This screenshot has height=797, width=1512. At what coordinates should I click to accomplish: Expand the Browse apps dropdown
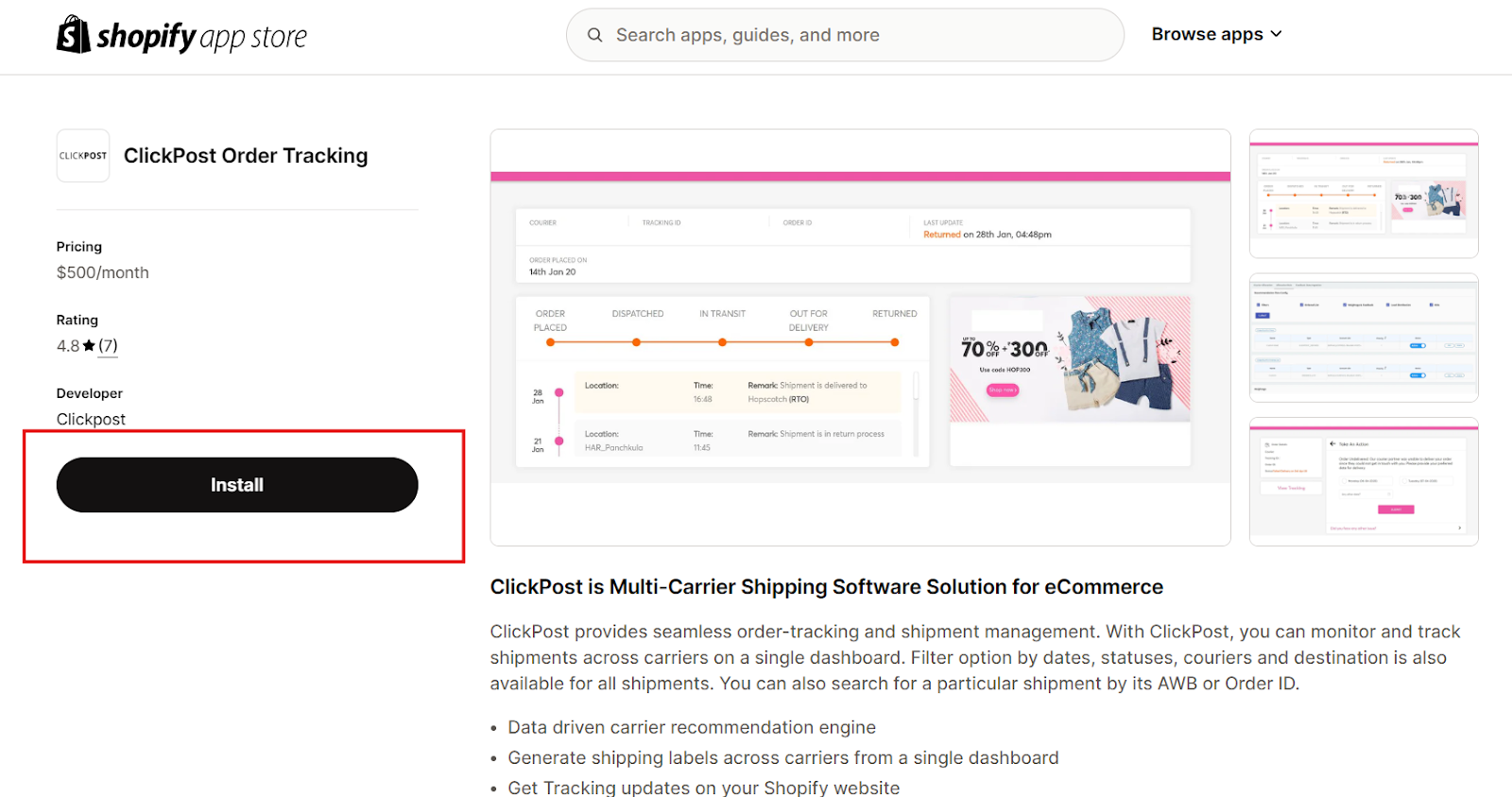point(1216,34)
